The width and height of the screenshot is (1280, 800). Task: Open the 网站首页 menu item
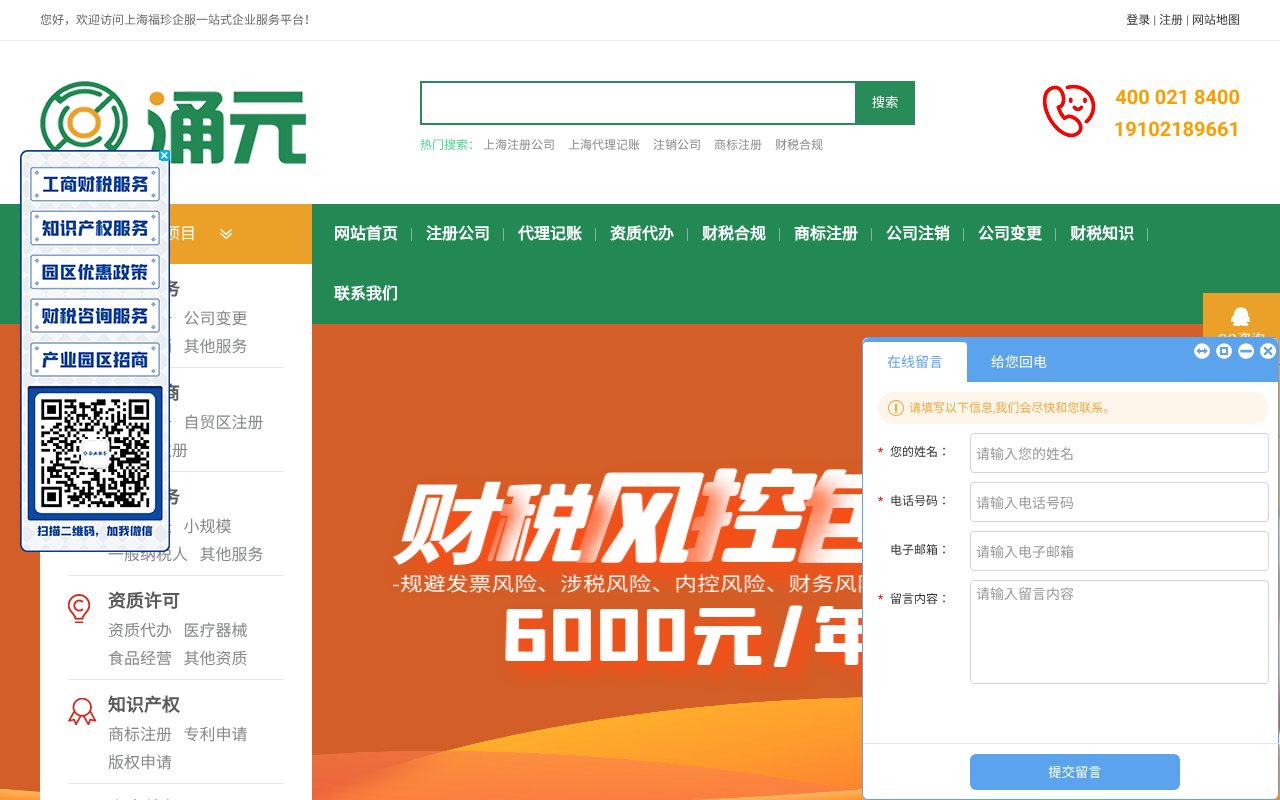pos(365,233)
